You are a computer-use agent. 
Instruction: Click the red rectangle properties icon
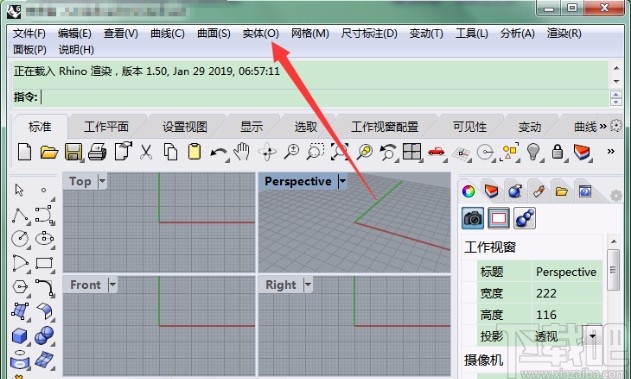pos(499,218)
